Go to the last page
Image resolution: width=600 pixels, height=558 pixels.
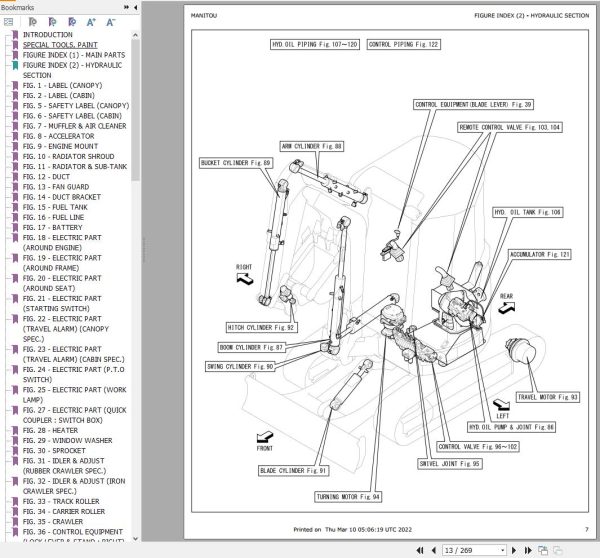click(528, 550)
